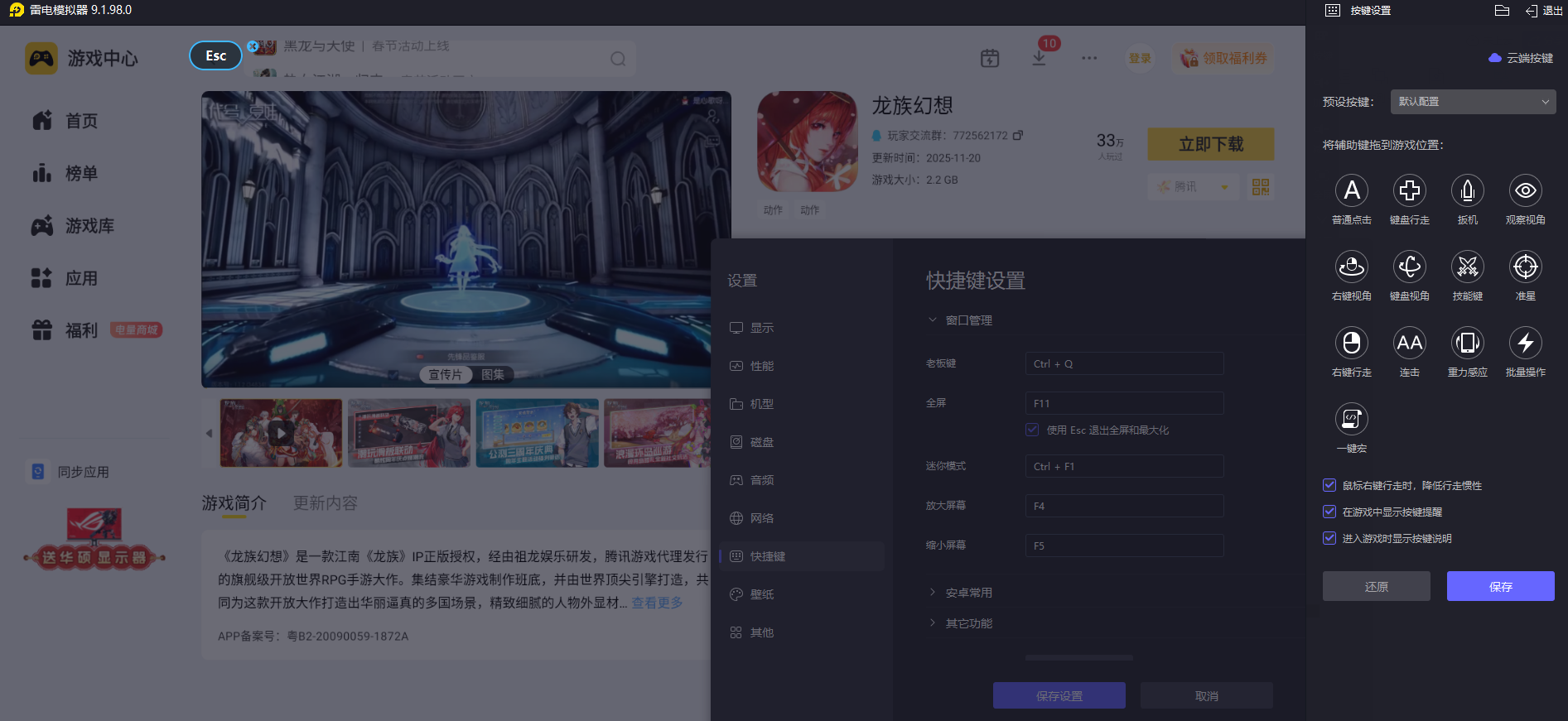
Task: Toggle 进入游戏时显示按键说明 checkbox
Action: (x=1329, y=538)
